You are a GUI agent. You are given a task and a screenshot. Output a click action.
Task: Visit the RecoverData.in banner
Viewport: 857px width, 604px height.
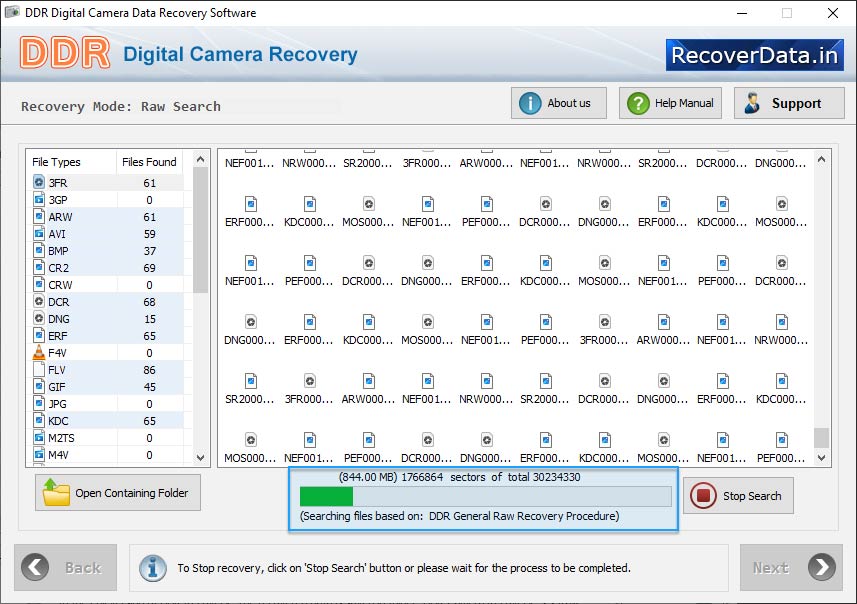[x=755, y=55]
